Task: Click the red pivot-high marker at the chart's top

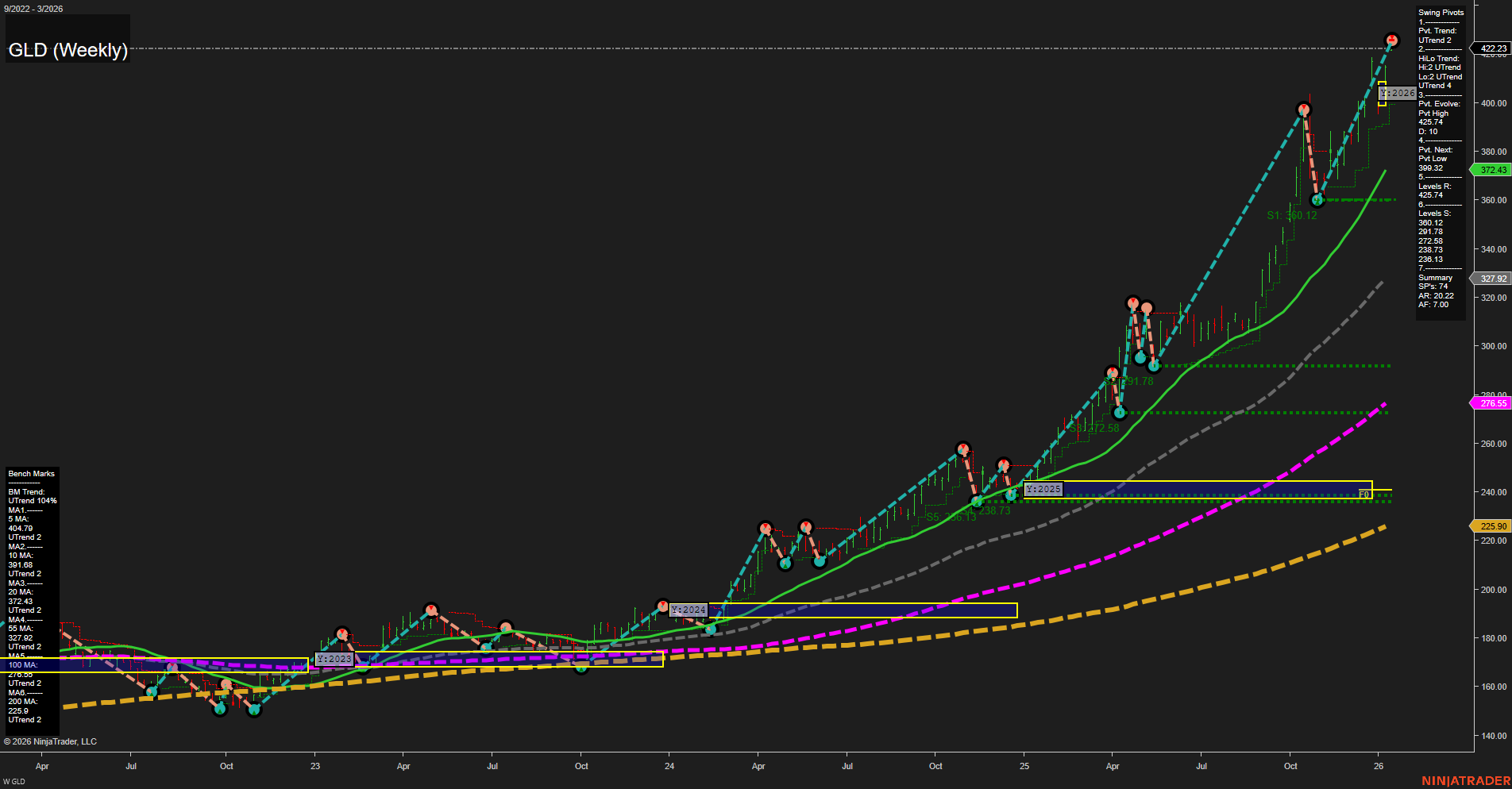Action: pos(1392,38)
